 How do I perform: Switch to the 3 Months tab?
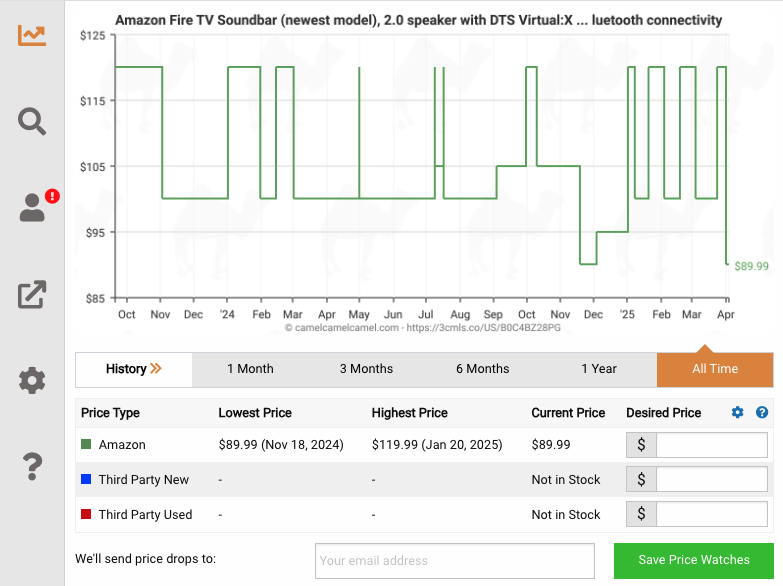click(366, 369)
